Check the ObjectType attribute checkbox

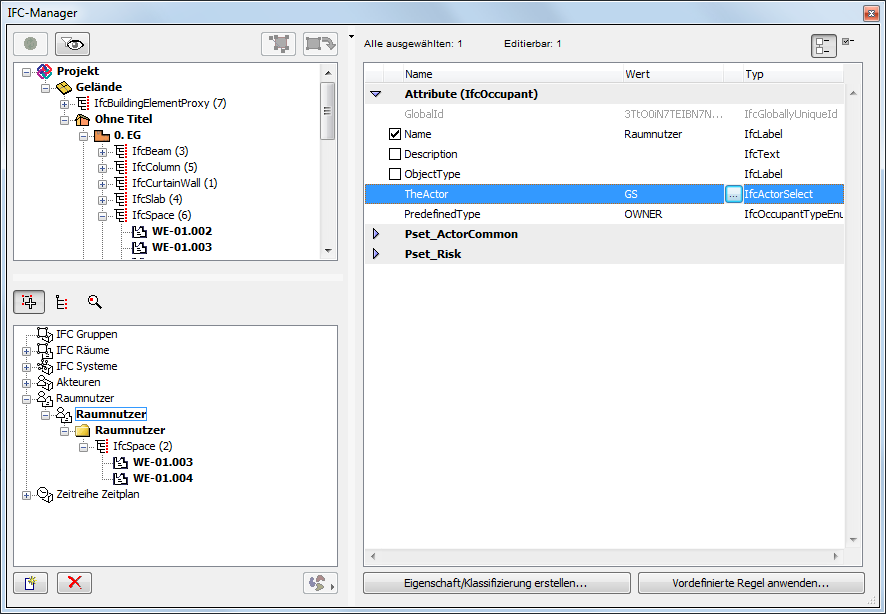click(395, 174)
